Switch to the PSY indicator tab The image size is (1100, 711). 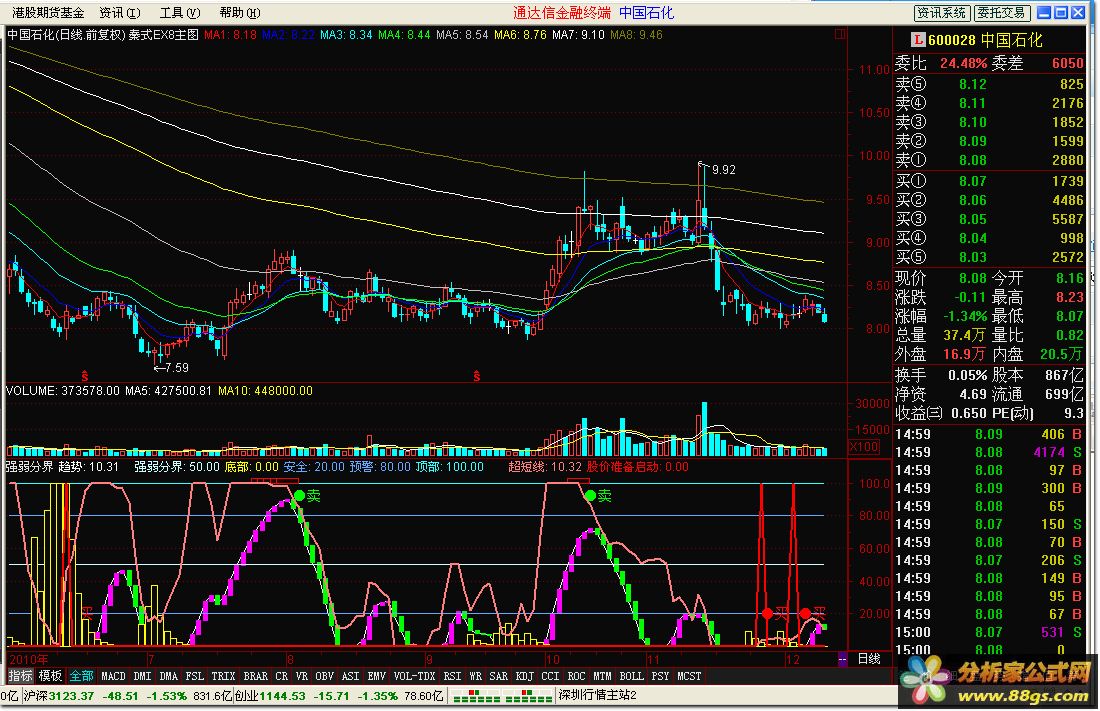660,676
